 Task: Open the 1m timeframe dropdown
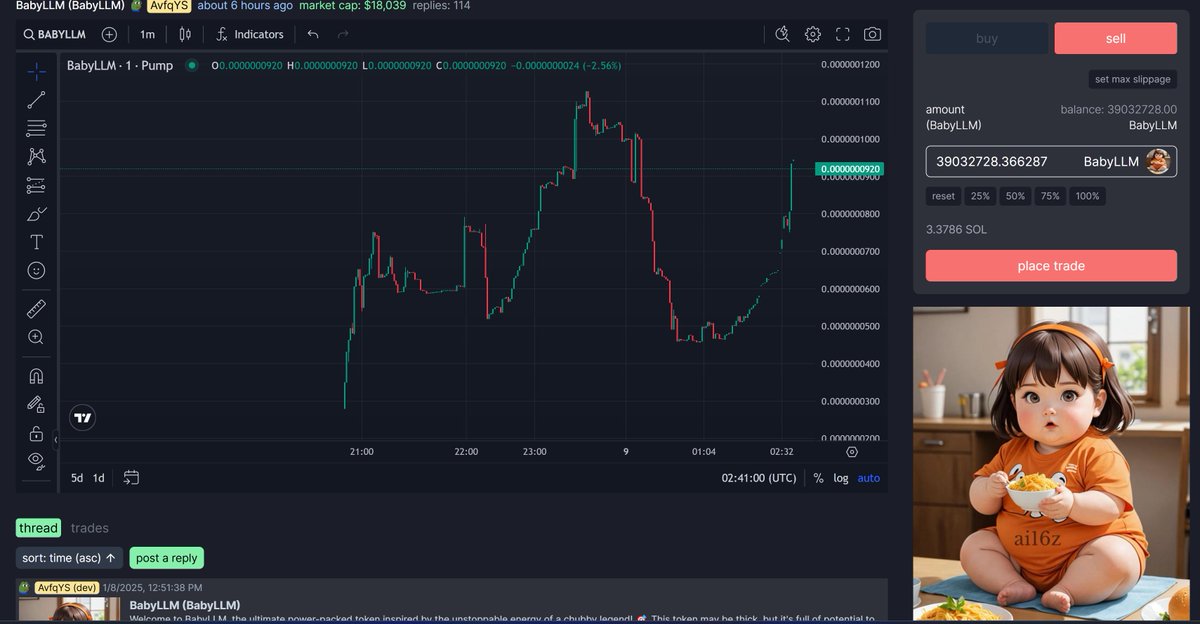tap(147, 33)
